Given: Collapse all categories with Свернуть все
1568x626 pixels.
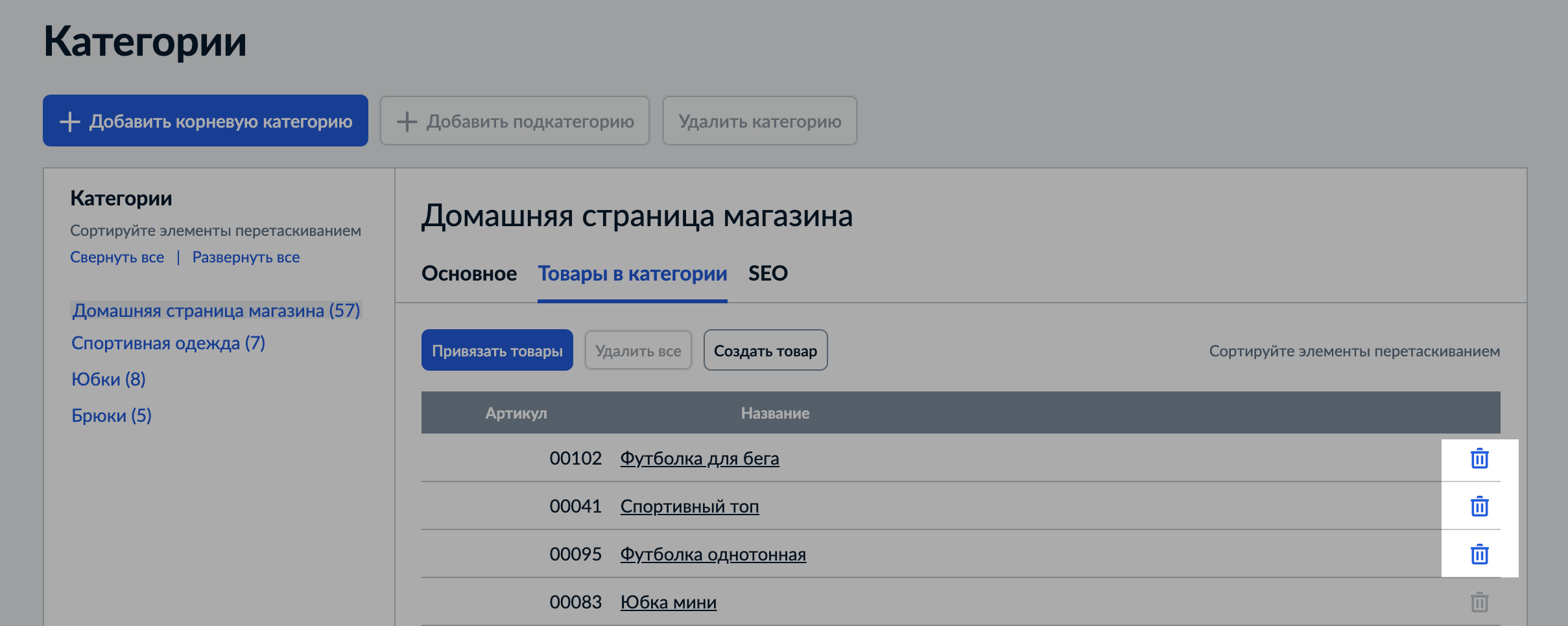Looking at the screenshot, I should point(117,257).
